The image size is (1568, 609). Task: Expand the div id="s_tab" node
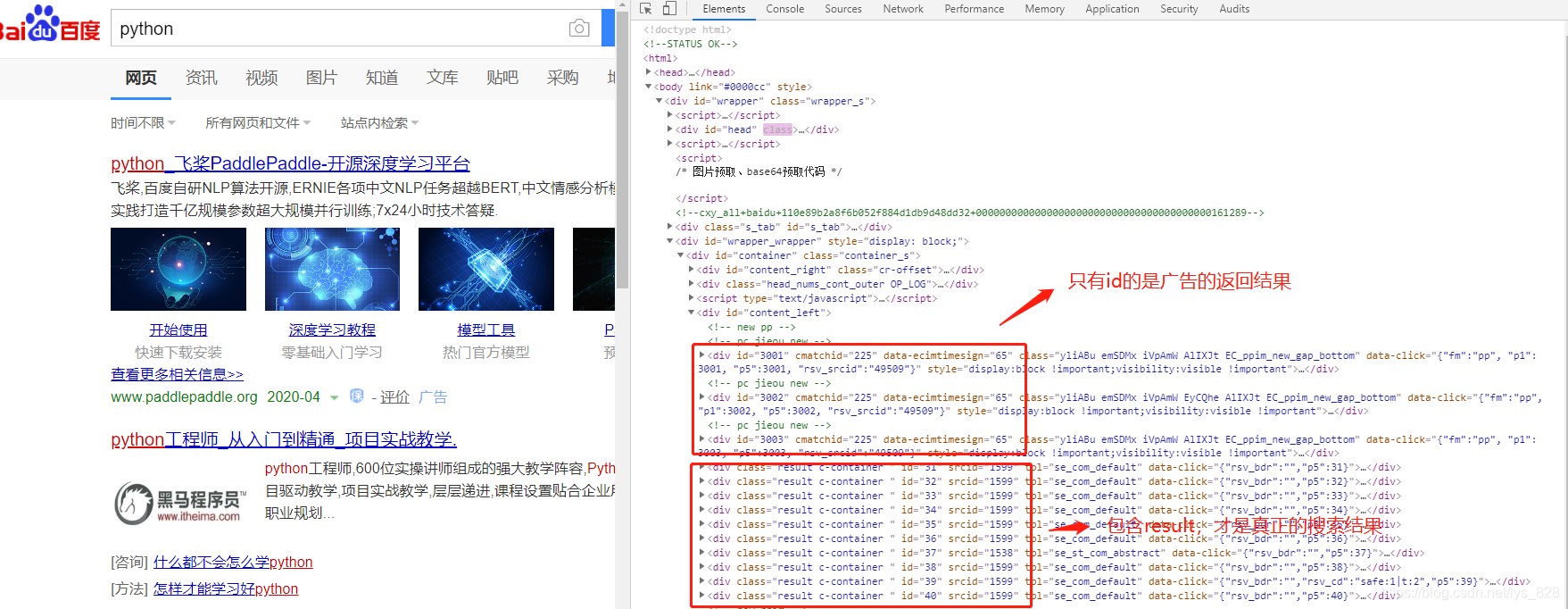670,227
